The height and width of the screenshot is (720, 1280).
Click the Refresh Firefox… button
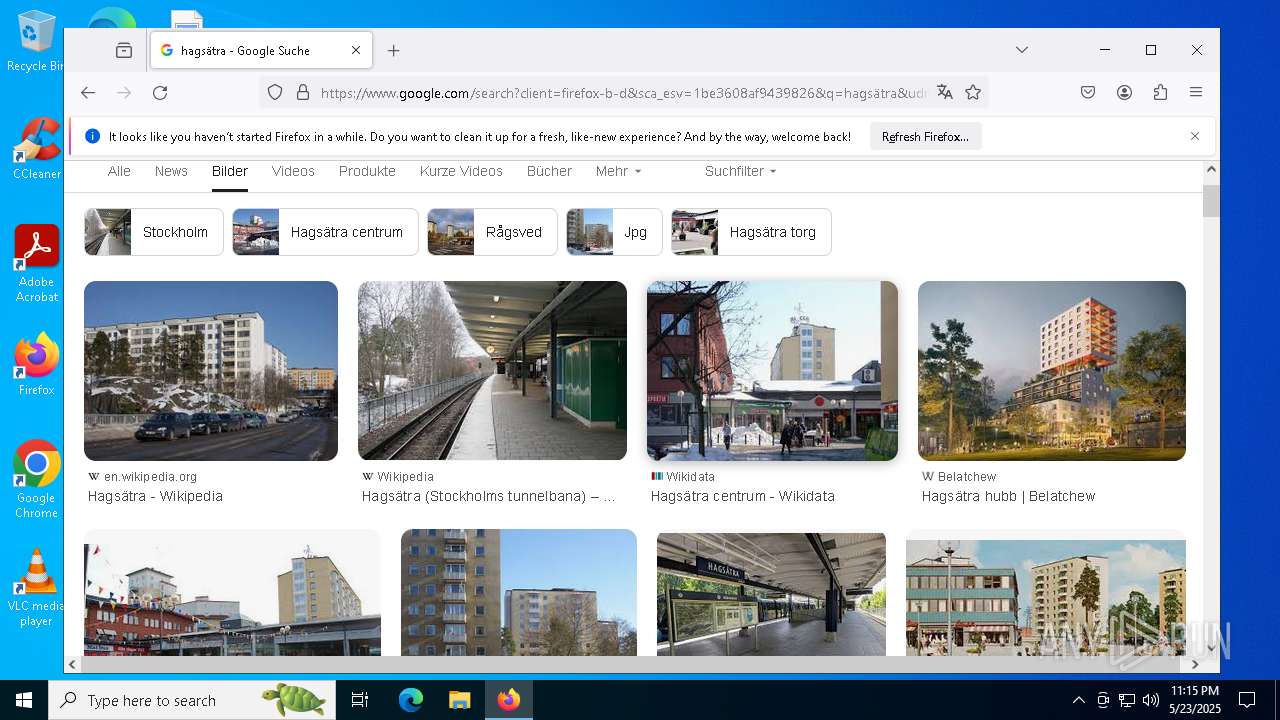pos(925,137)
